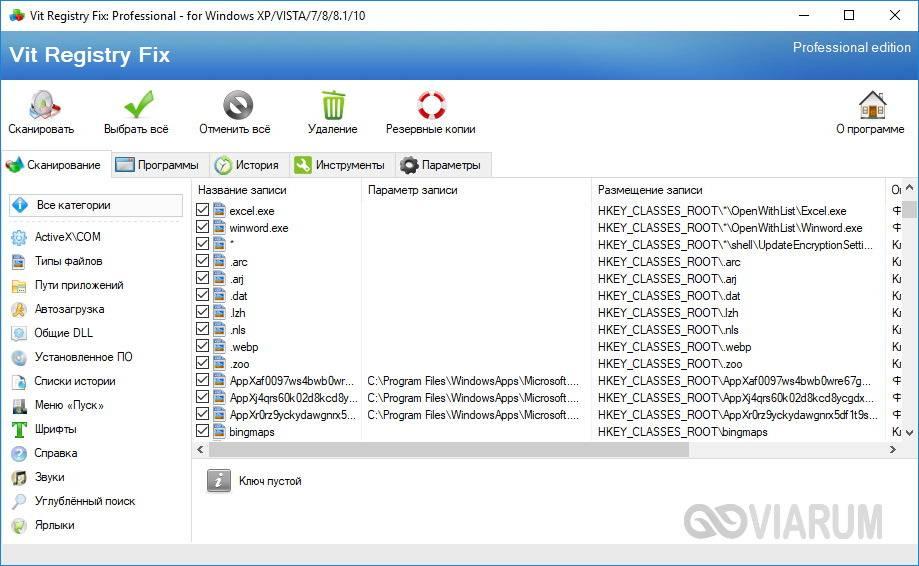
Task: Select the Справка category
Action: coord(45,454)
